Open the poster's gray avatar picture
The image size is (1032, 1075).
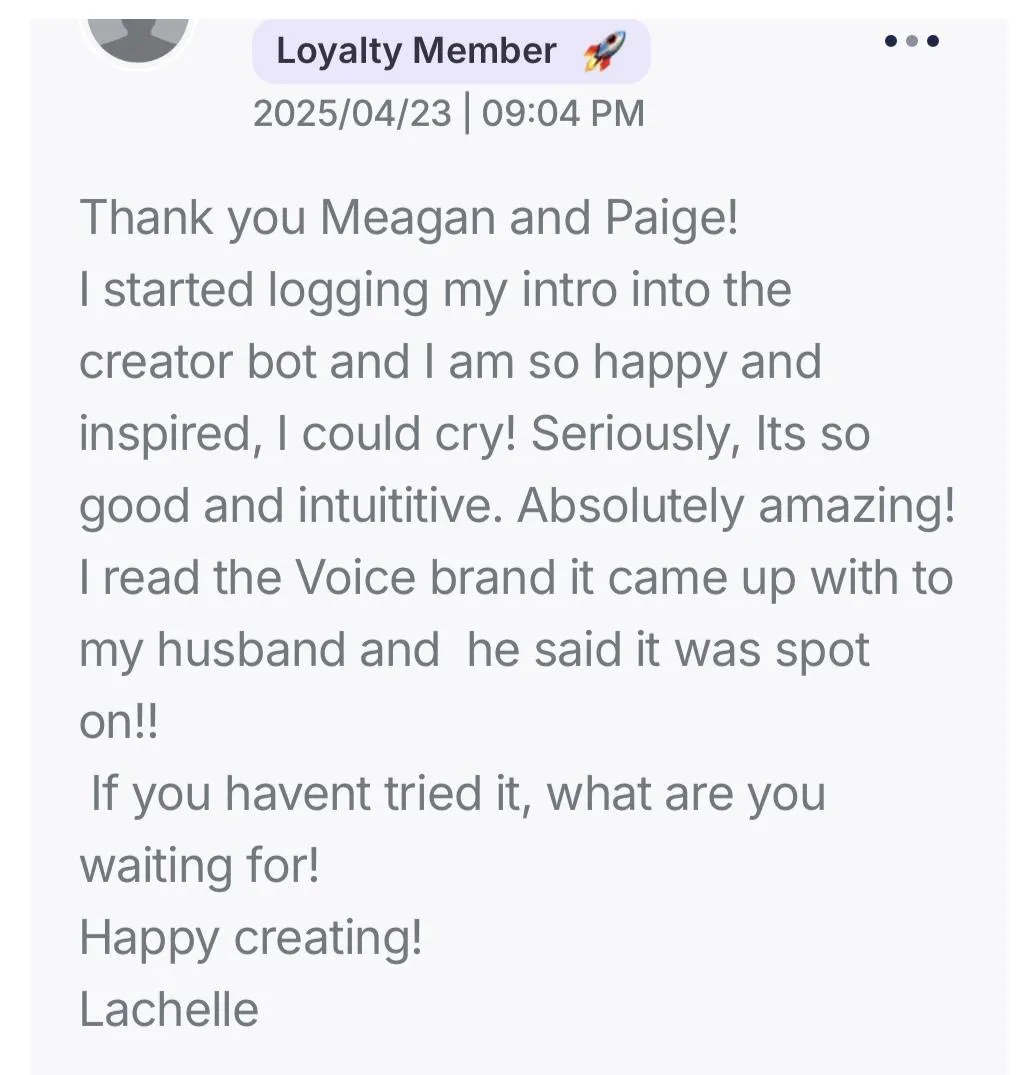tap(139, 38)
